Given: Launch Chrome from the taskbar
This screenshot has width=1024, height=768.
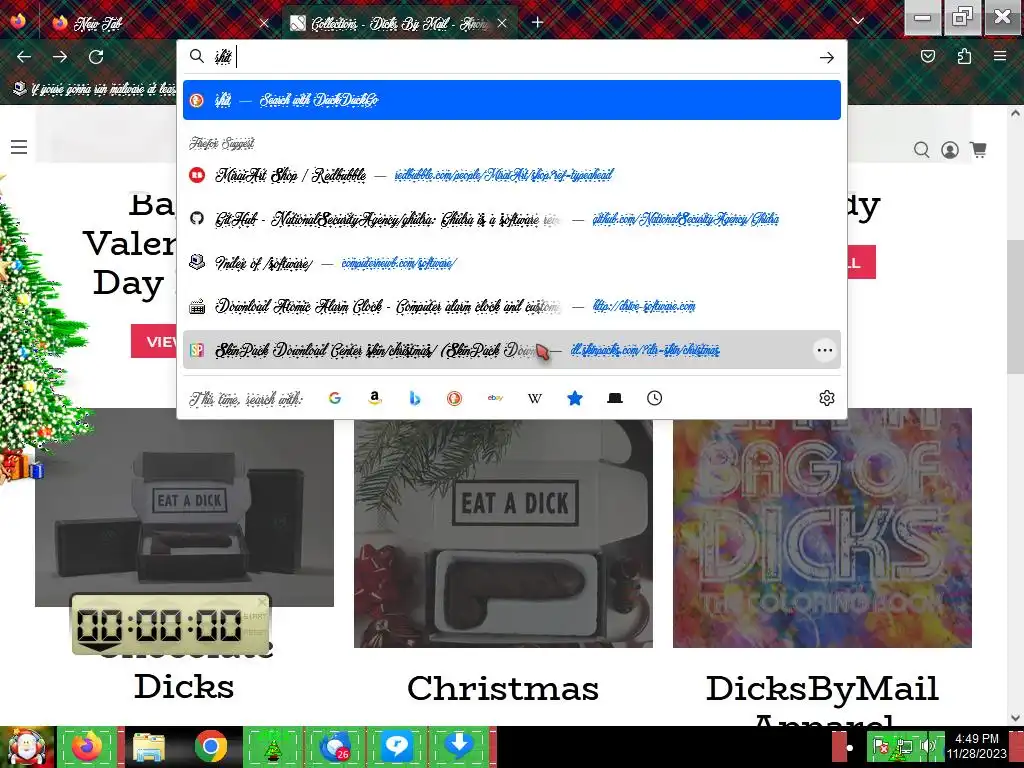Looking at the screenshot, I should coord(210,747).
